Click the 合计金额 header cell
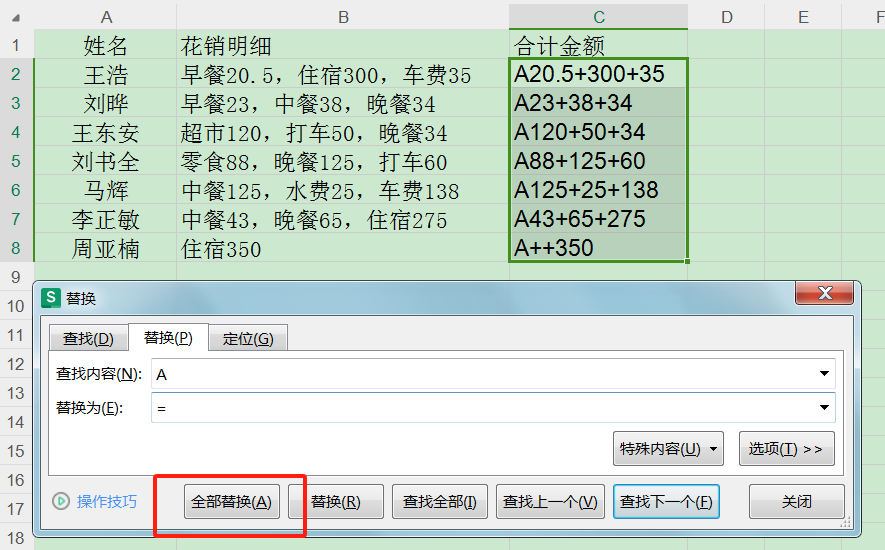This screenshot has width=885, height=550. [598, 45]
